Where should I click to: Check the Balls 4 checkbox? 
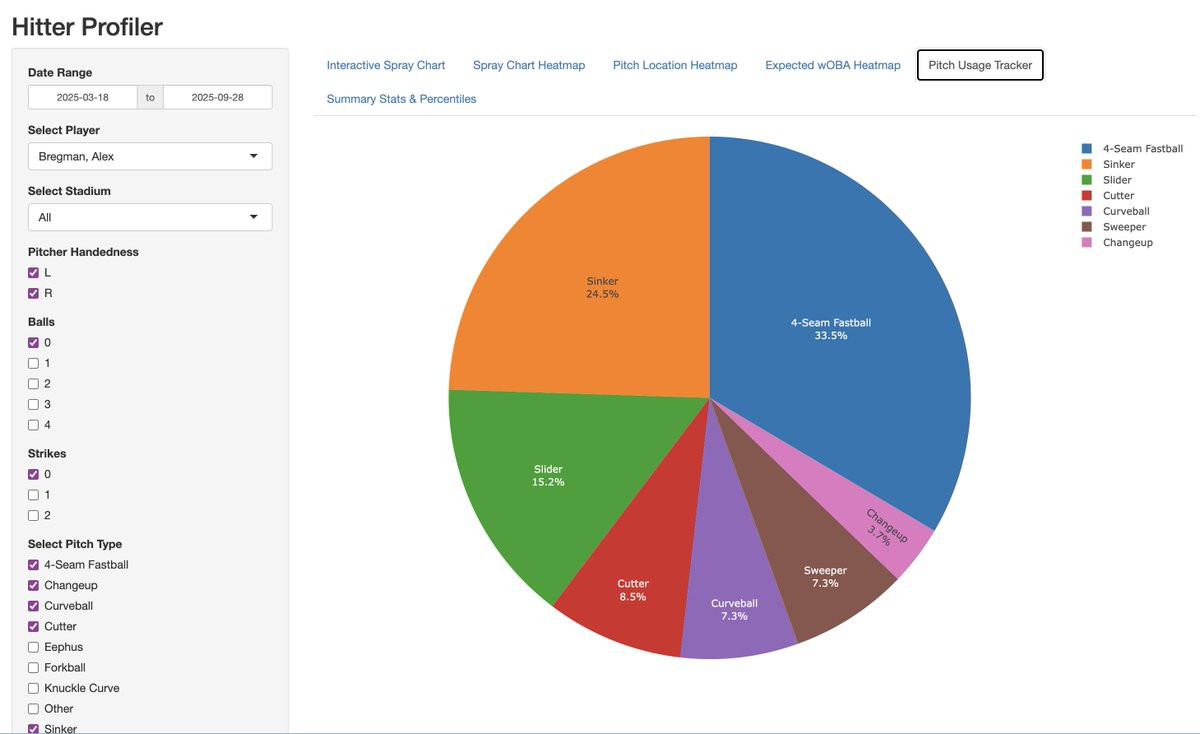(33, 425)
